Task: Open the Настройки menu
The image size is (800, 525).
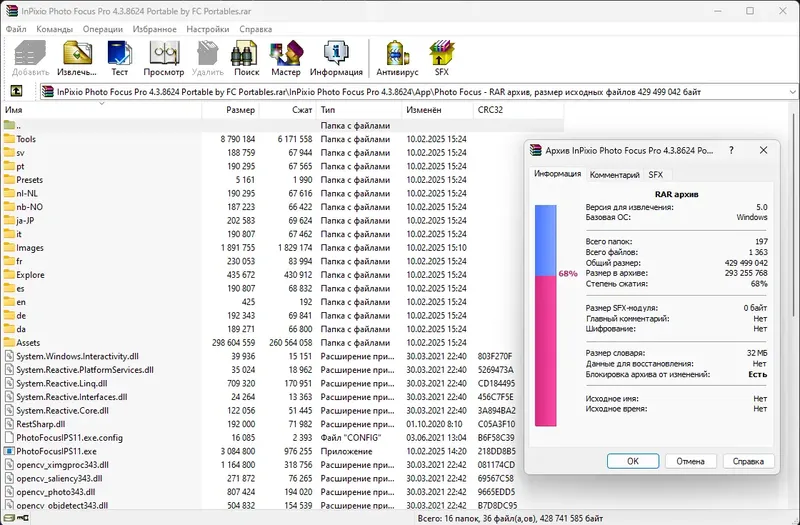Action: [x=208, y=29]
